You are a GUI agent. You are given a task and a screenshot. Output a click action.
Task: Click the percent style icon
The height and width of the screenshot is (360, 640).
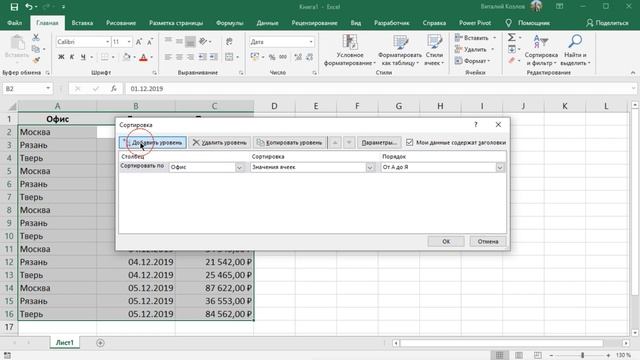point(272,57)
